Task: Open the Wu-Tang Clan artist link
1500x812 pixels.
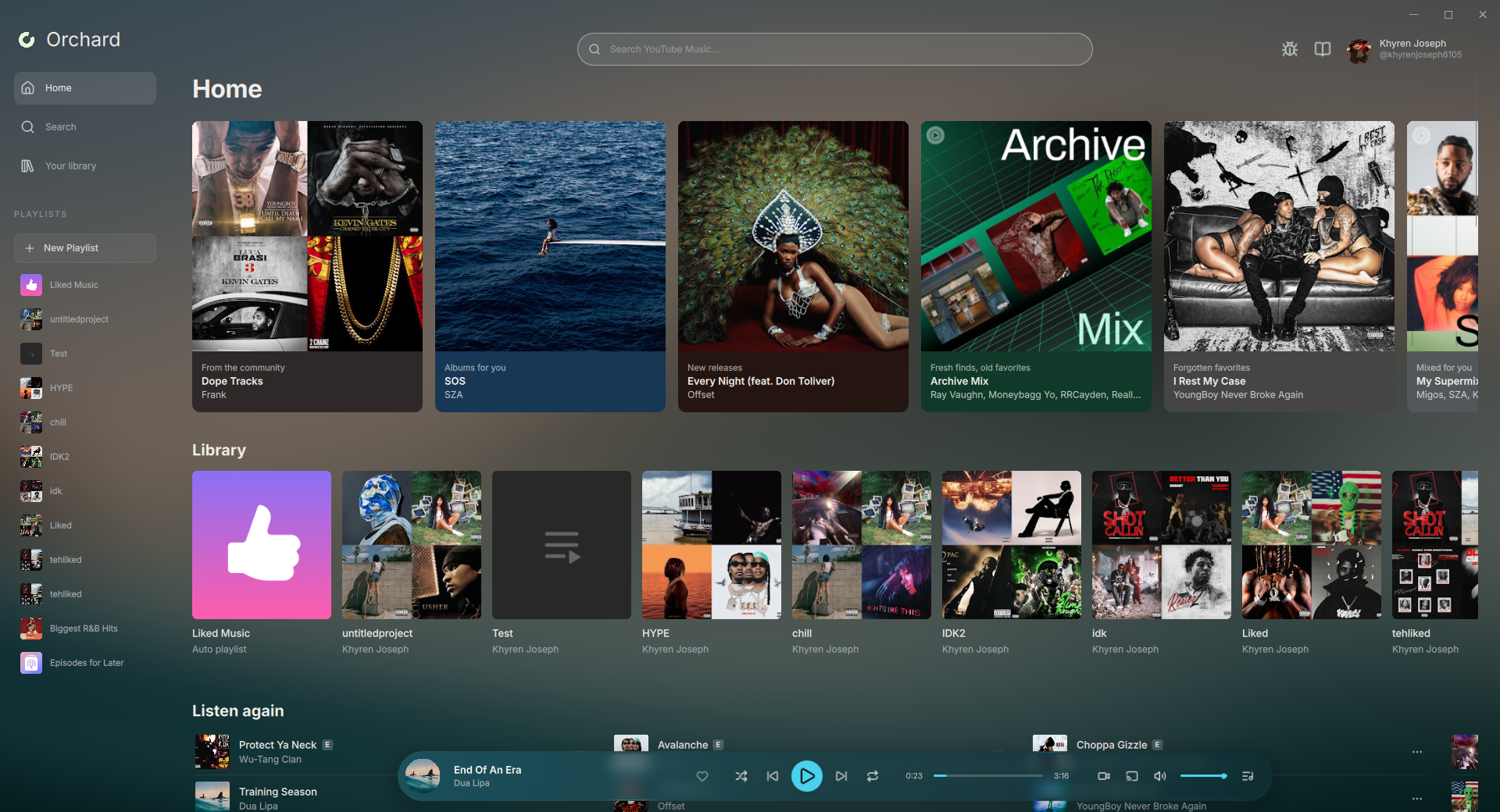Action: click(270, 760)
